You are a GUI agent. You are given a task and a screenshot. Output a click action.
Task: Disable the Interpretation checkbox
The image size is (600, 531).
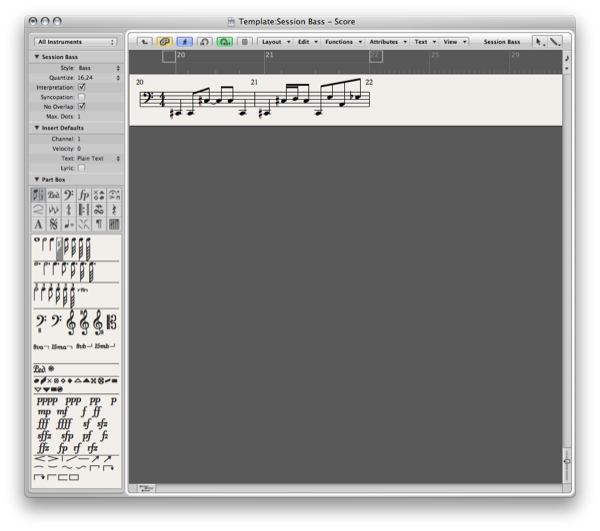[82, 87]
